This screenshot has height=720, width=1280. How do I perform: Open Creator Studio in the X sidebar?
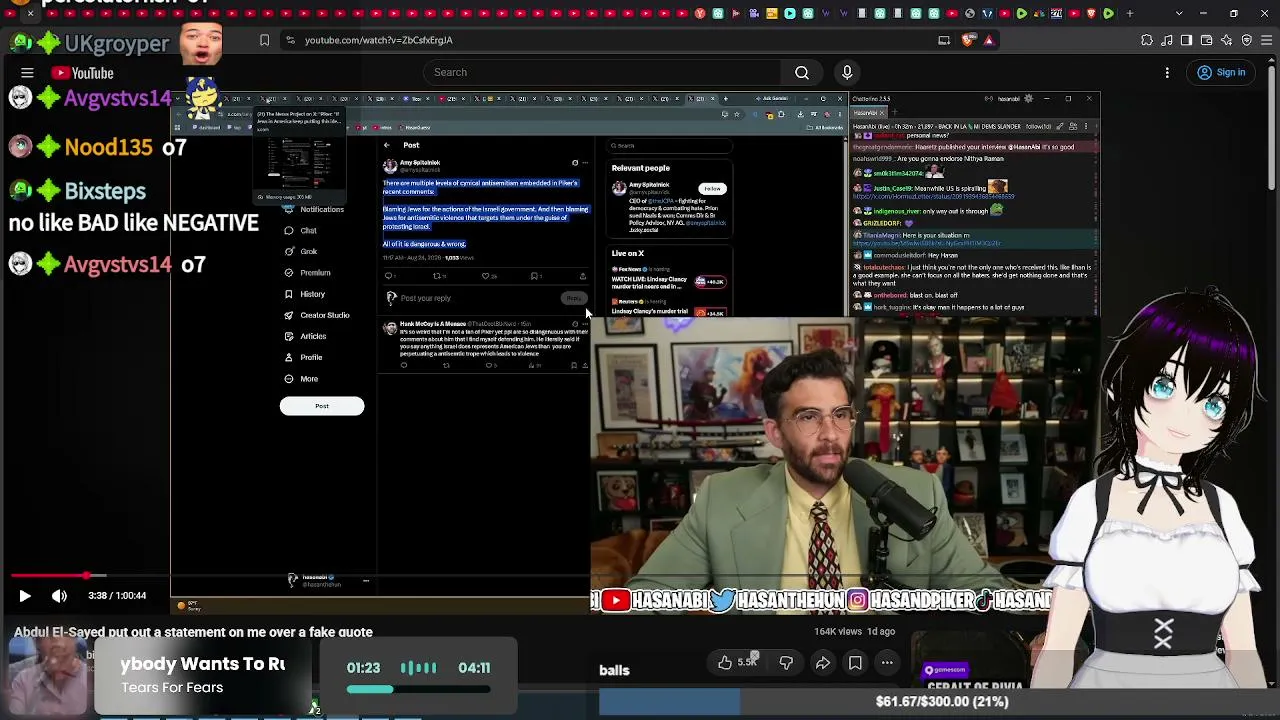317,315
